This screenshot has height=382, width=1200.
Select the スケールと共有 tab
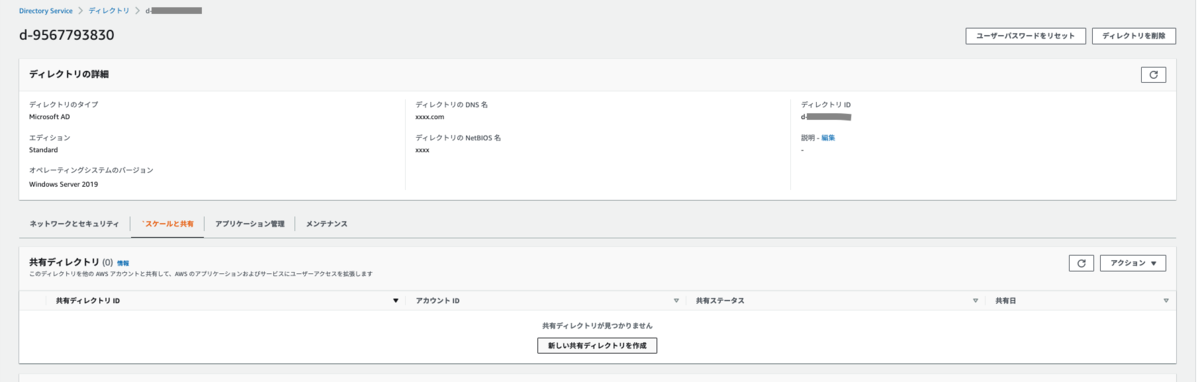coord(168,224)
